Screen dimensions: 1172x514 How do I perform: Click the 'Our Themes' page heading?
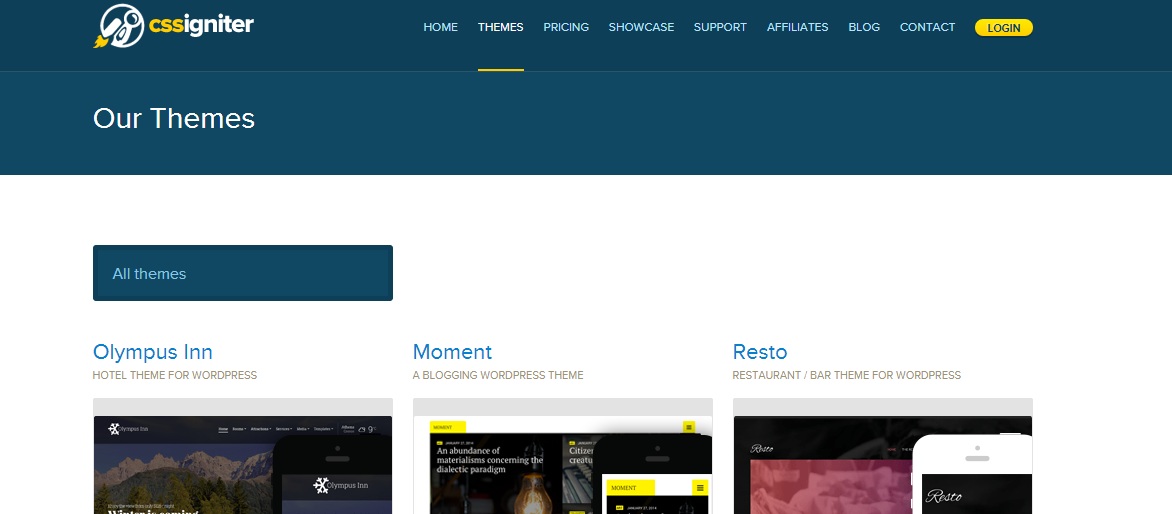[x=174, y=119]
